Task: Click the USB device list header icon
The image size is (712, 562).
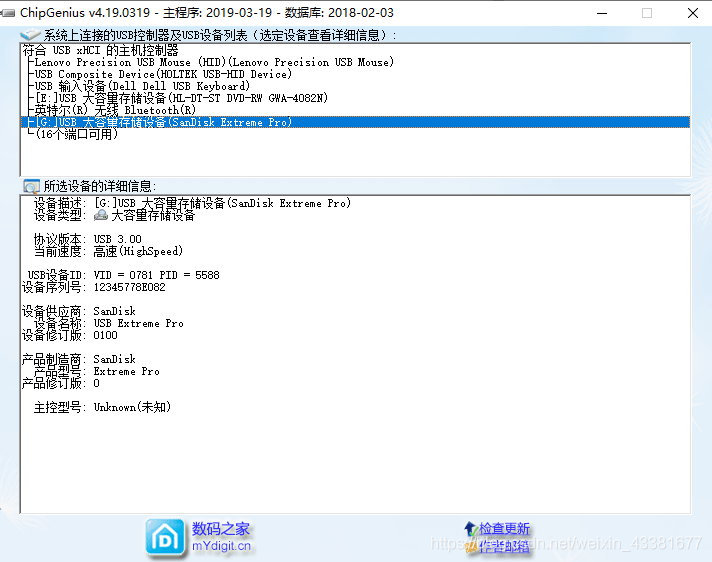Action: tap(30, 35)
